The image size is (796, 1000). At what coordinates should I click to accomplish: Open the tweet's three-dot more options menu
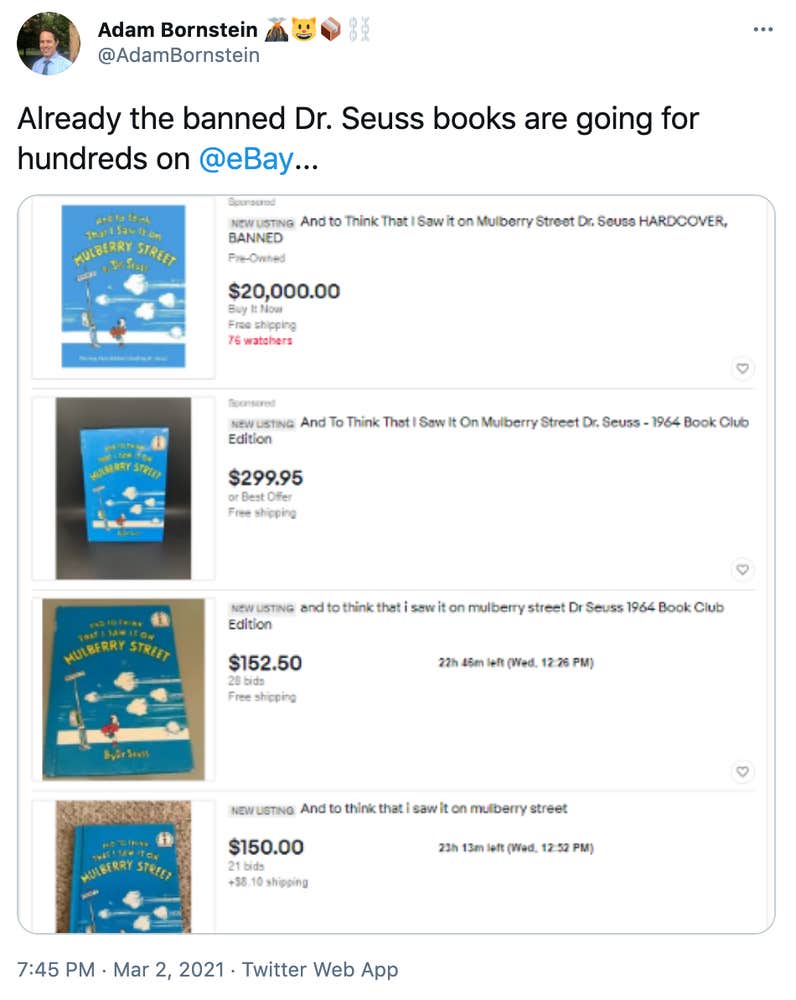tap(763, 30)
